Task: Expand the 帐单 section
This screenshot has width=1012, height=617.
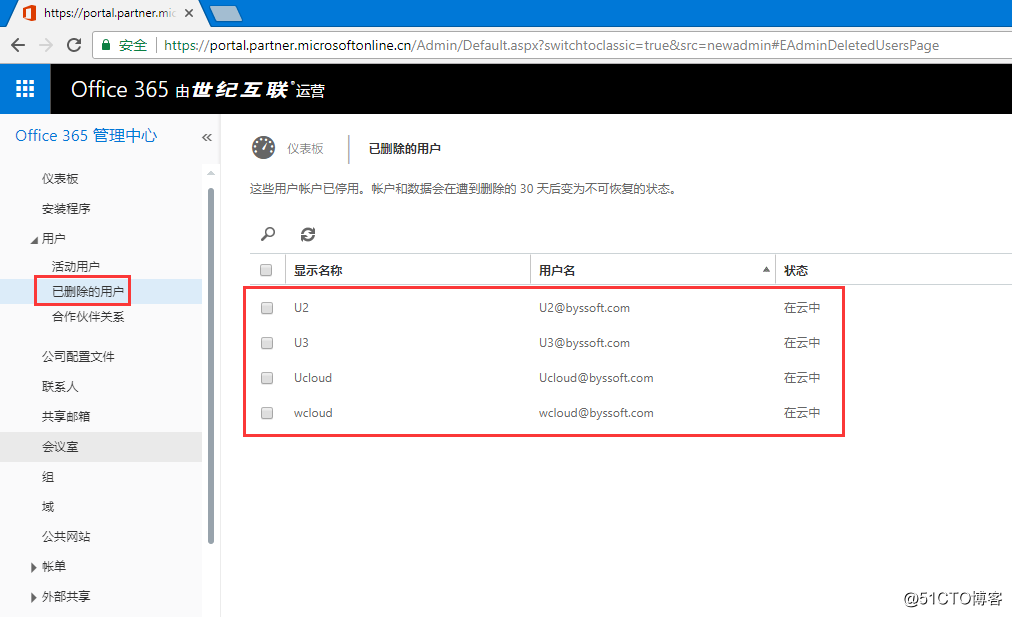Action: click(x=34, y=567)
